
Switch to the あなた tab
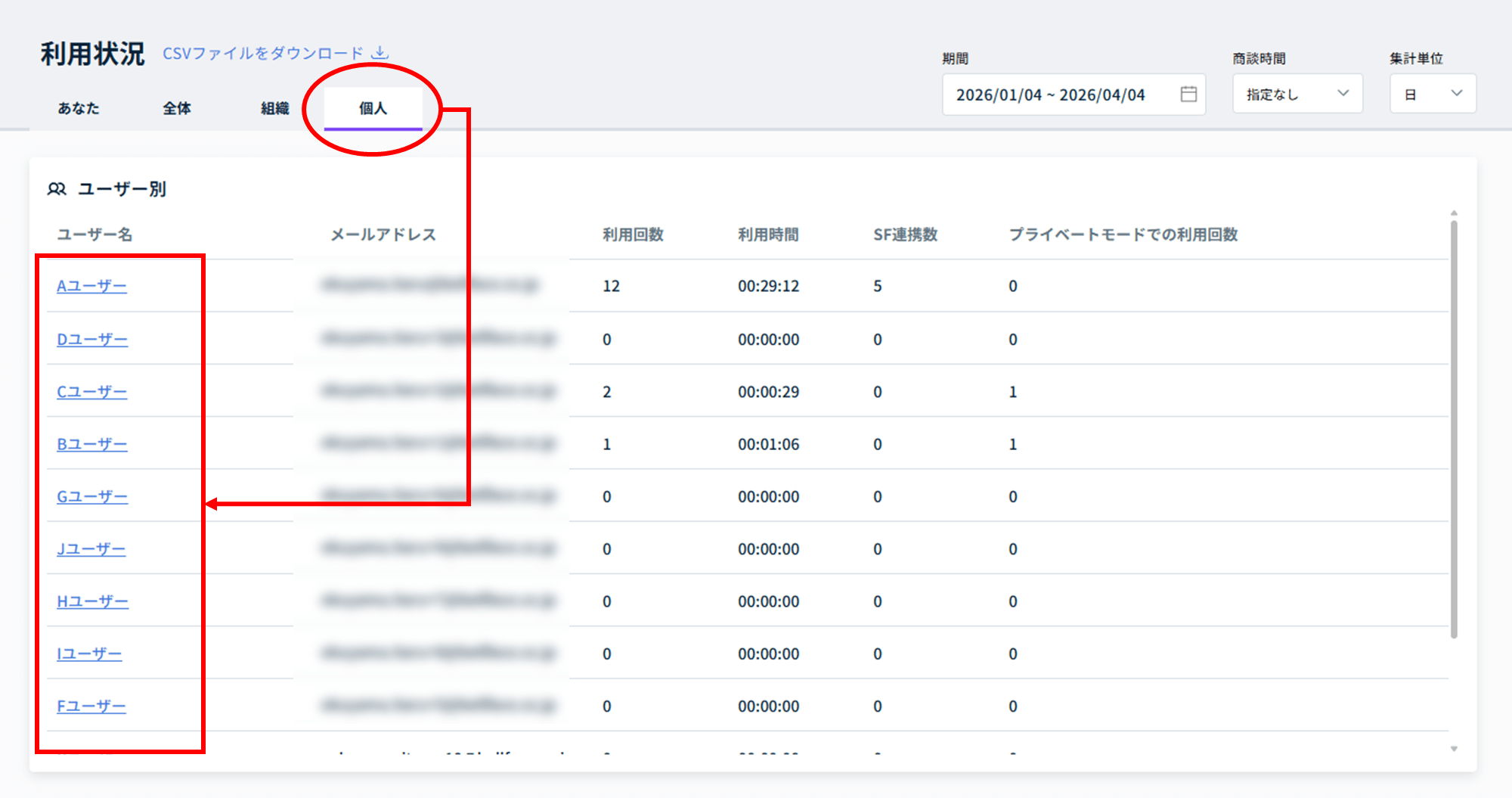click(79, 108)
